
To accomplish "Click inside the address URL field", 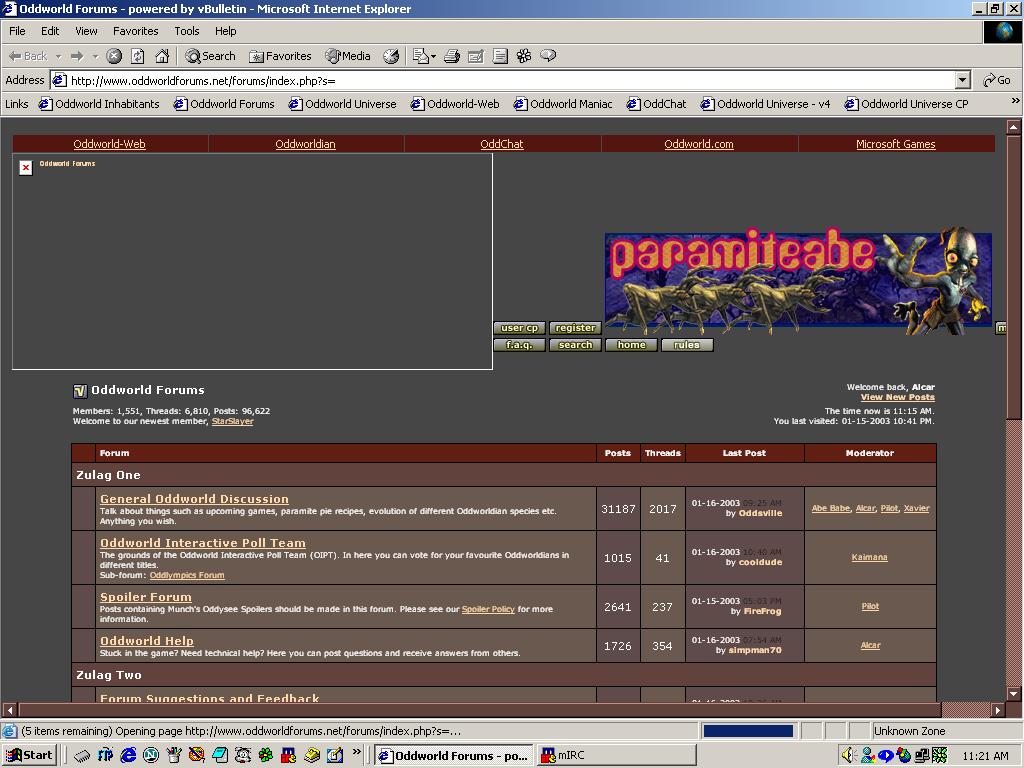I will point(500,80).
